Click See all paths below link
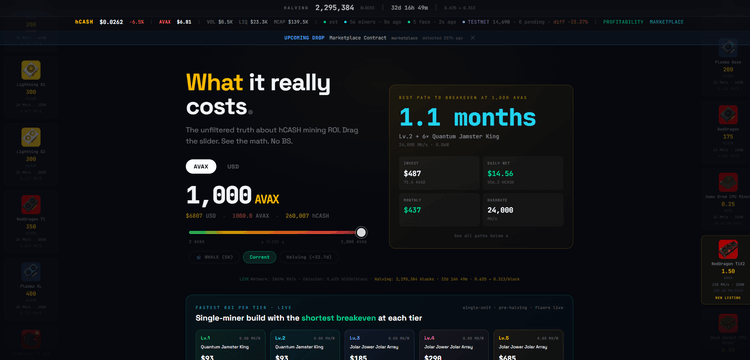 tap(481, 236)
